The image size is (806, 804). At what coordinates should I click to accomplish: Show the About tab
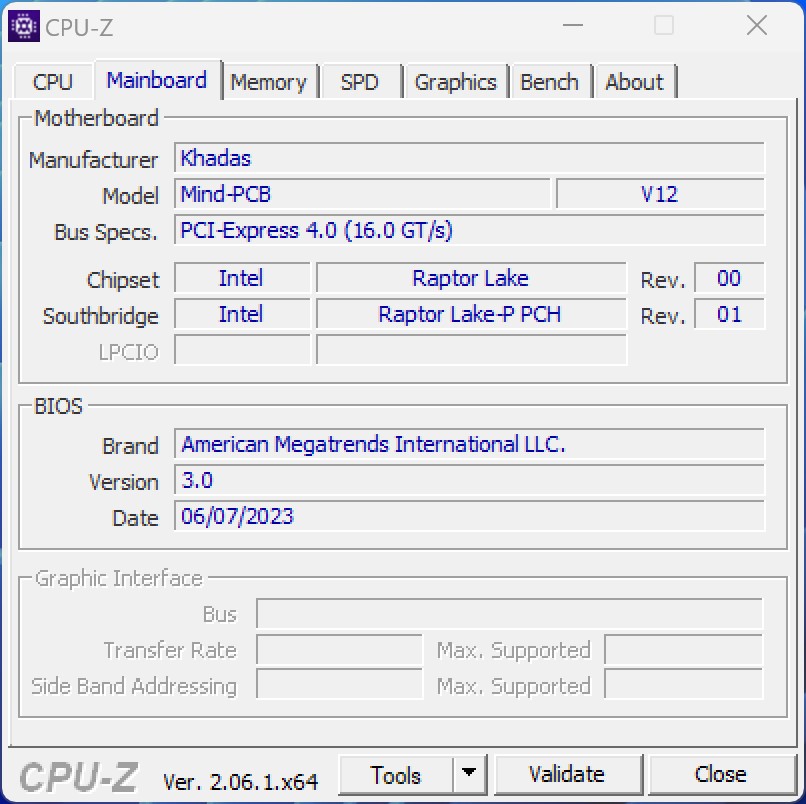pos(635,82)
